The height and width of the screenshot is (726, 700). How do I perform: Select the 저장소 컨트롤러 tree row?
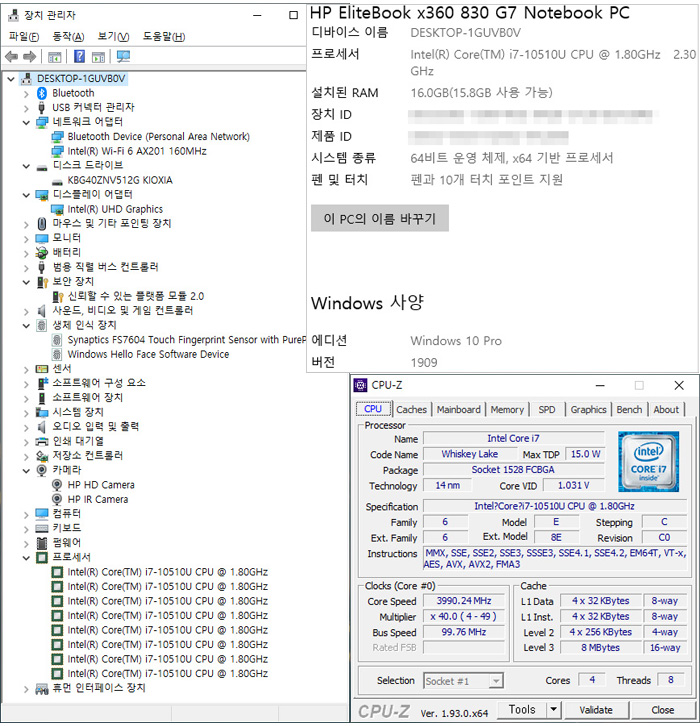[80, 456]
